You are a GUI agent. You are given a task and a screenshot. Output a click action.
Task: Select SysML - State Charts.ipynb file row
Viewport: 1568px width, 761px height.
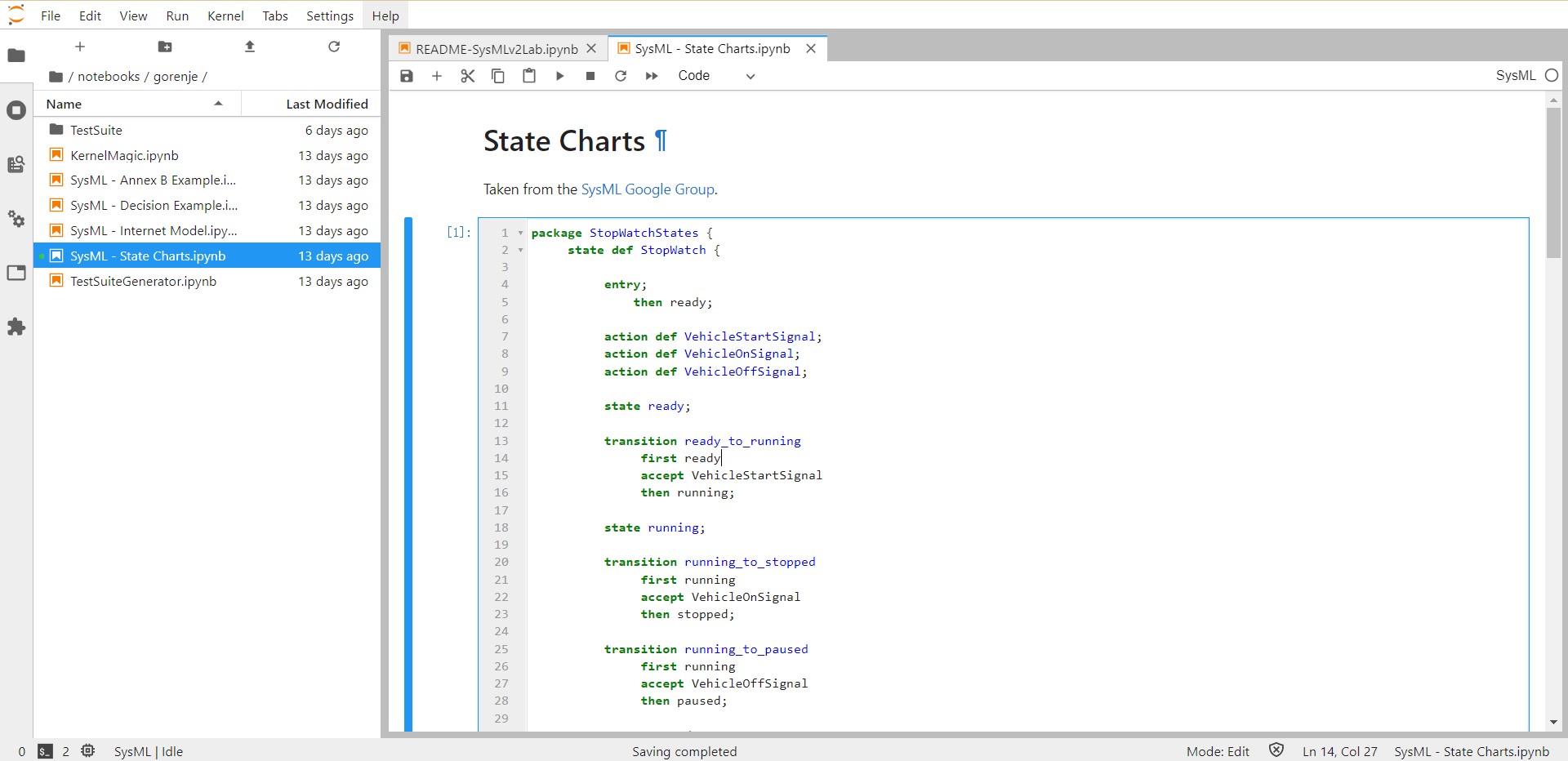(x=207, y=256)
